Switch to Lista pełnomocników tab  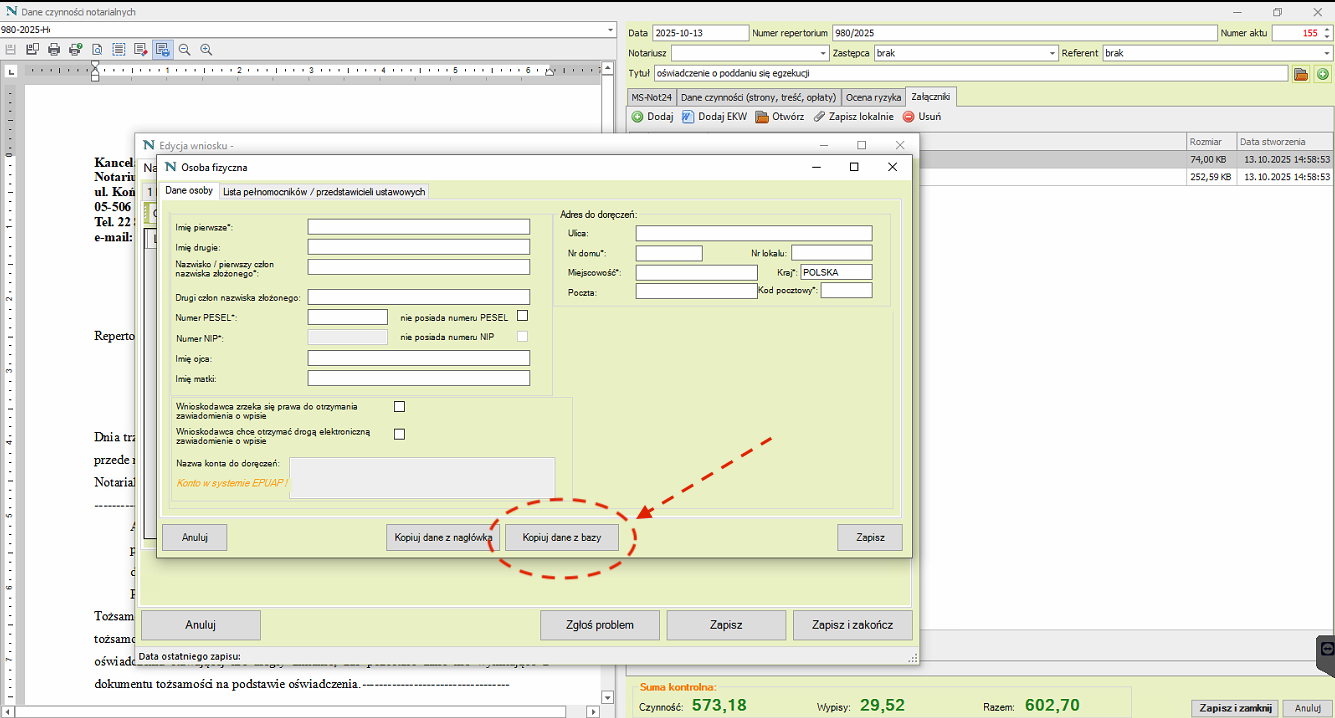point(324,192)
